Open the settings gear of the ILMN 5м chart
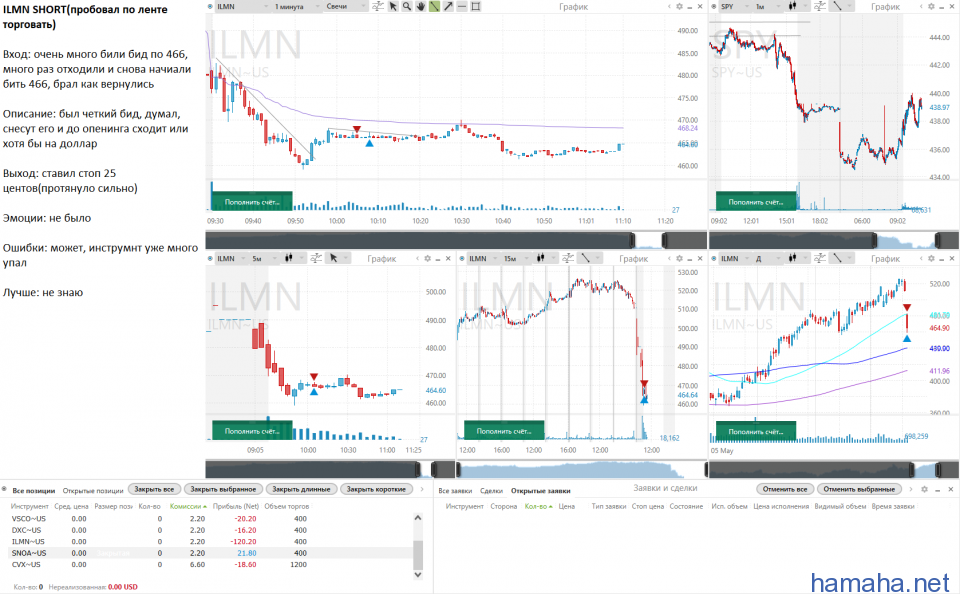The width and height of the screenshot is (960, 594). [x=427, y=258]
